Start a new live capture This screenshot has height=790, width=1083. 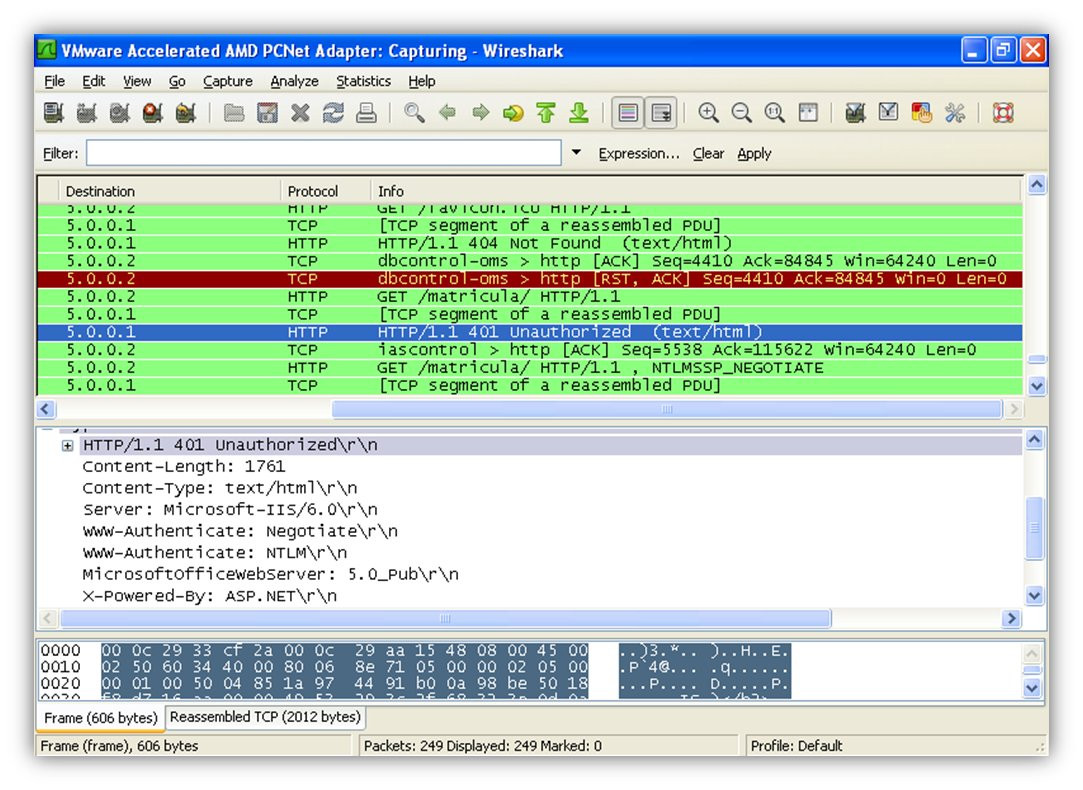click(119, 113)
